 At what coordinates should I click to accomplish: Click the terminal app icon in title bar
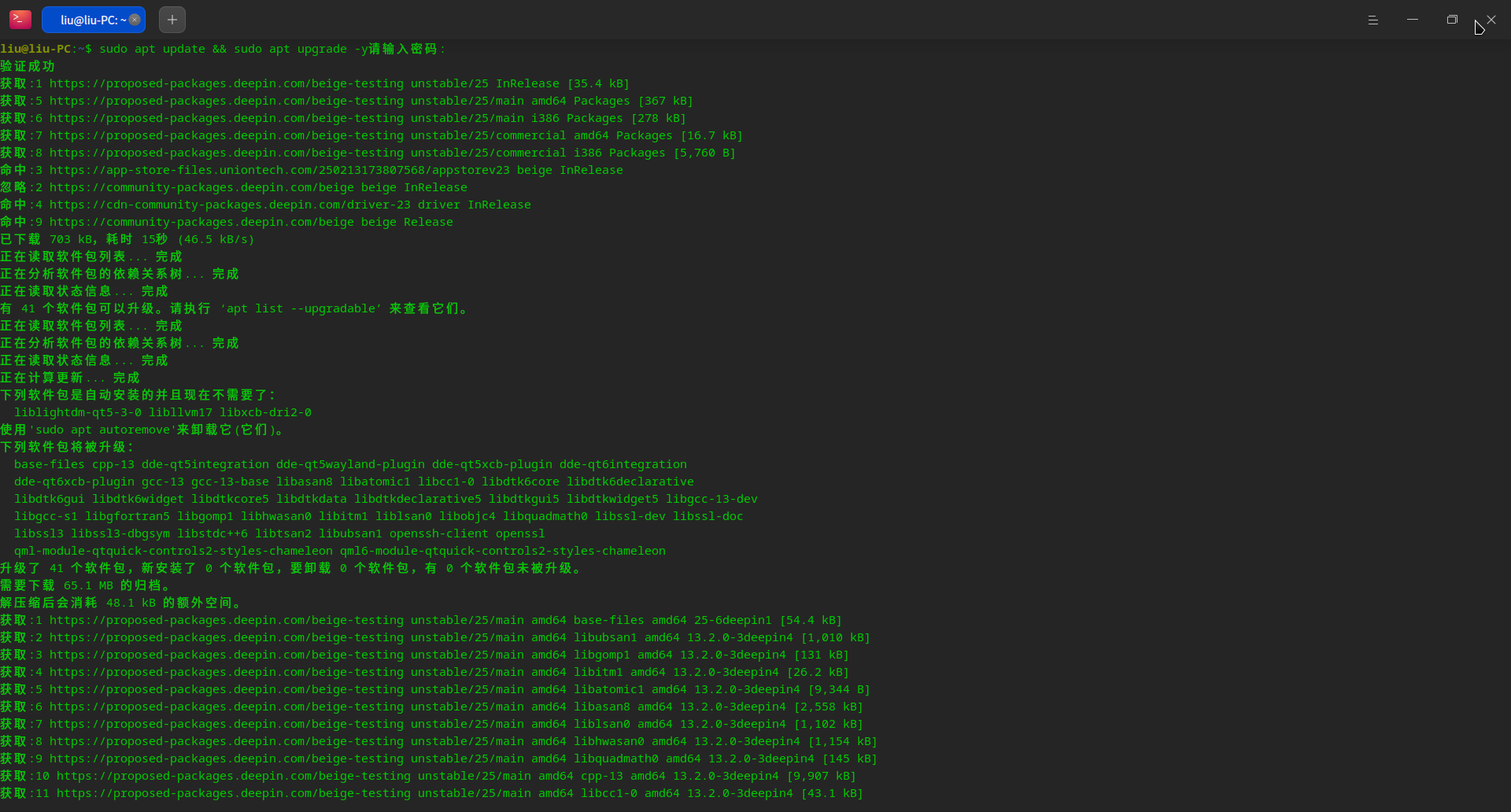pyautogui.click(x=20, y=20)
